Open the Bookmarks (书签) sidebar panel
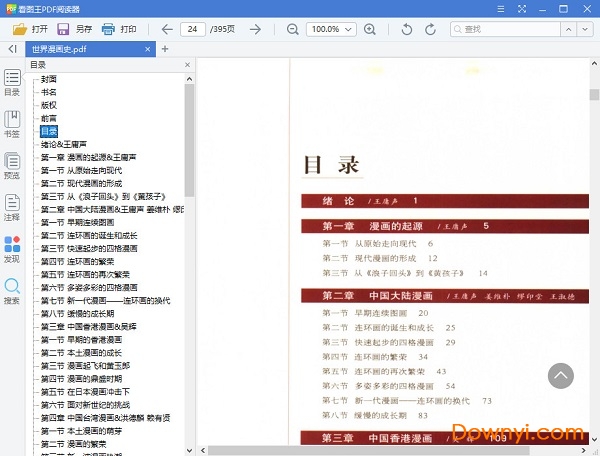The image size is (600, 456). (x=12, y=125)
